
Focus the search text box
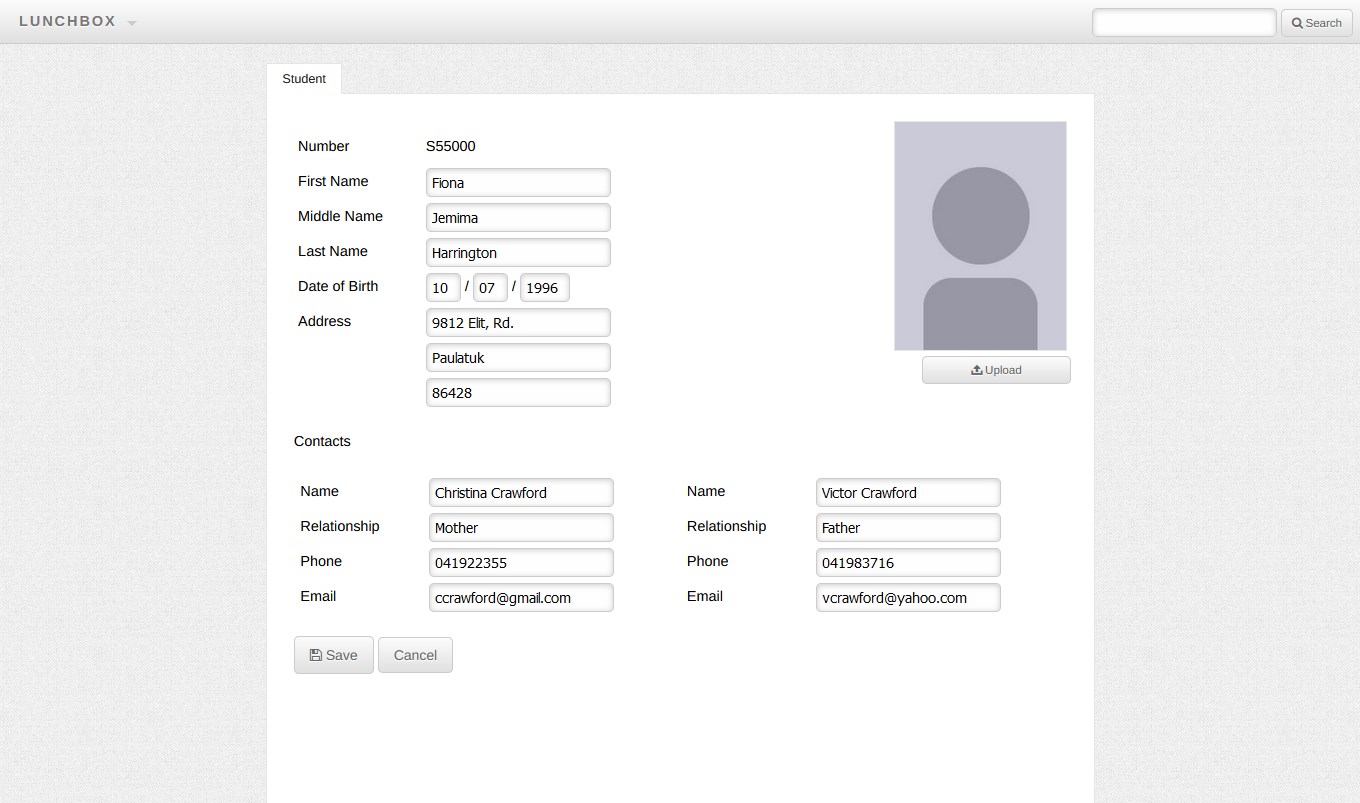1183,23
